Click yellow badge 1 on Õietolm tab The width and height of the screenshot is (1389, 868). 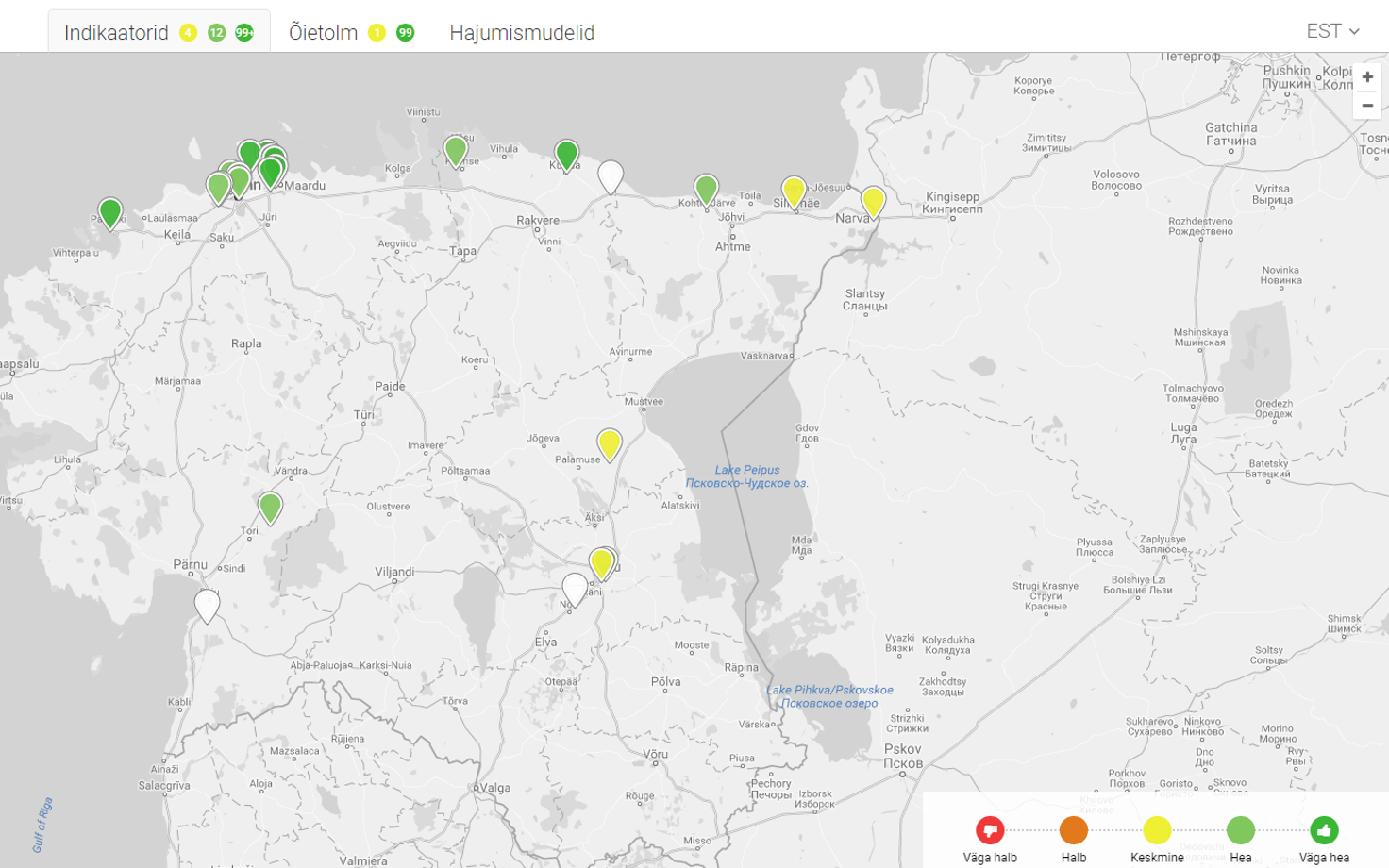pyautogui.click(x=377, y=33)
